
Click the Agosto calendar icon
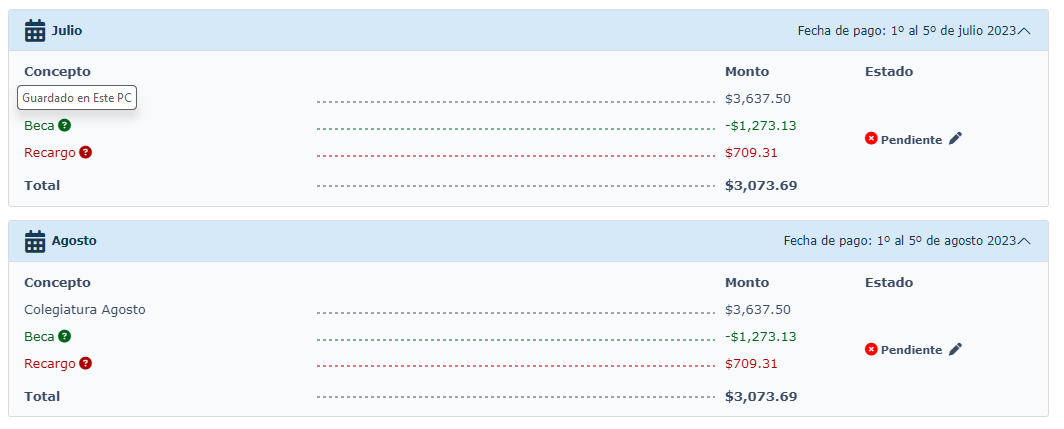coord(35,241)
